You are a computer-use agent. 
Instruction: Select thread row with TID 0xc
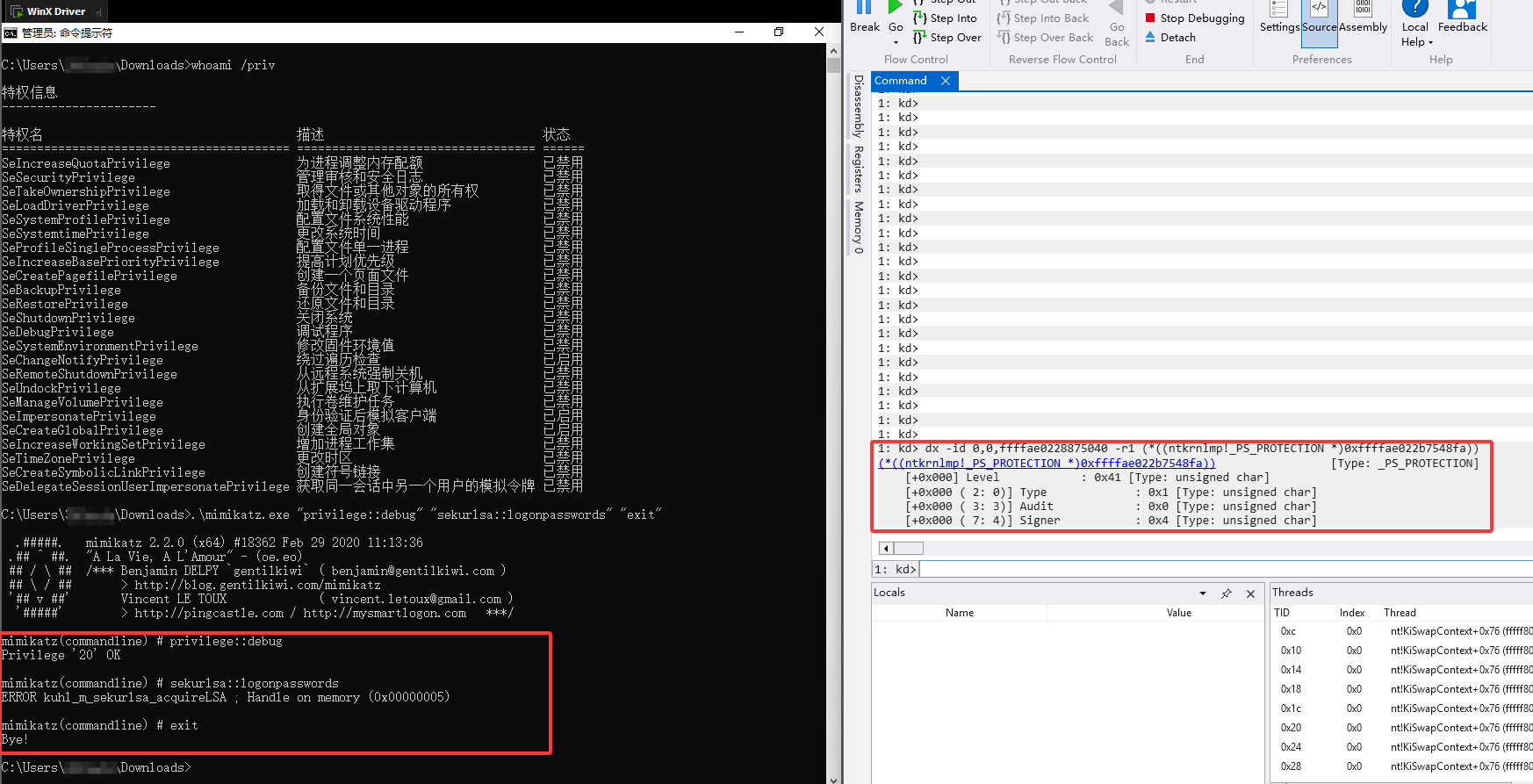click(1402, 631)
